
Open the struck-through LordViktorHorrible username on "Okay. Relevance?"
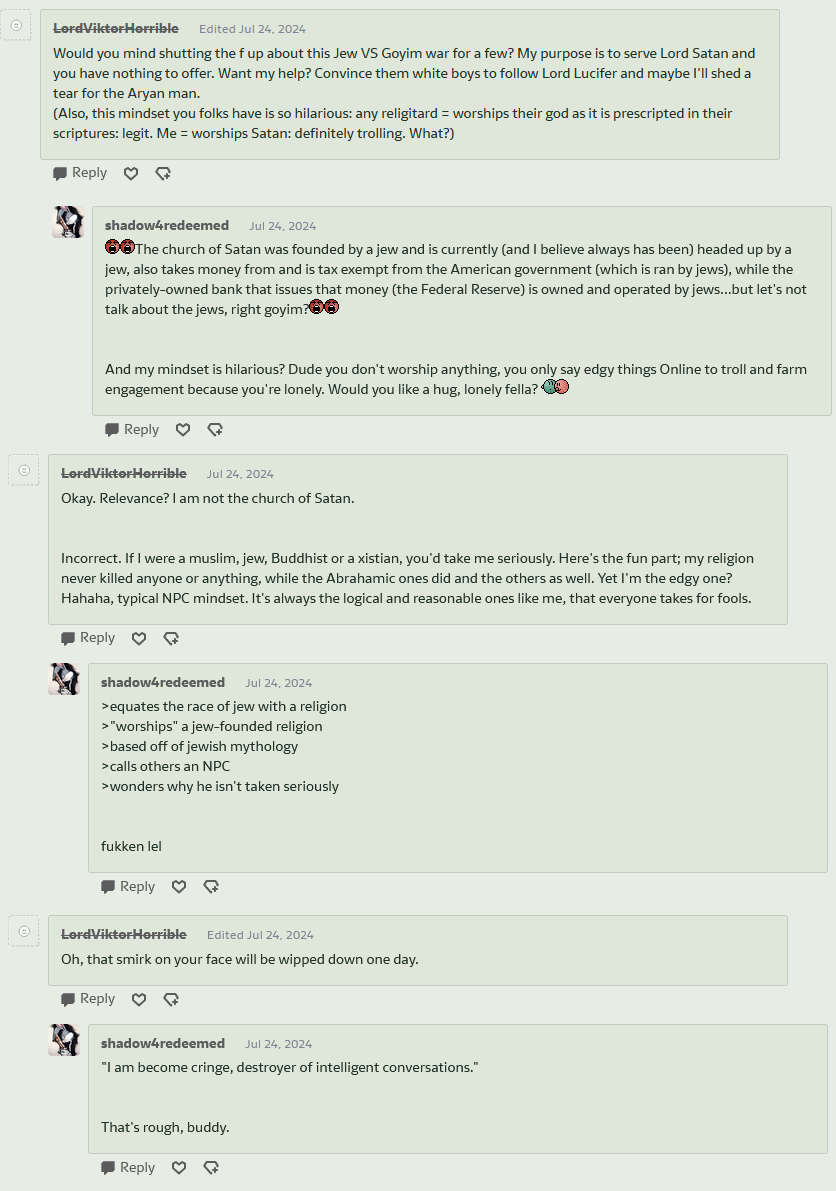click(x=124, y=473)
